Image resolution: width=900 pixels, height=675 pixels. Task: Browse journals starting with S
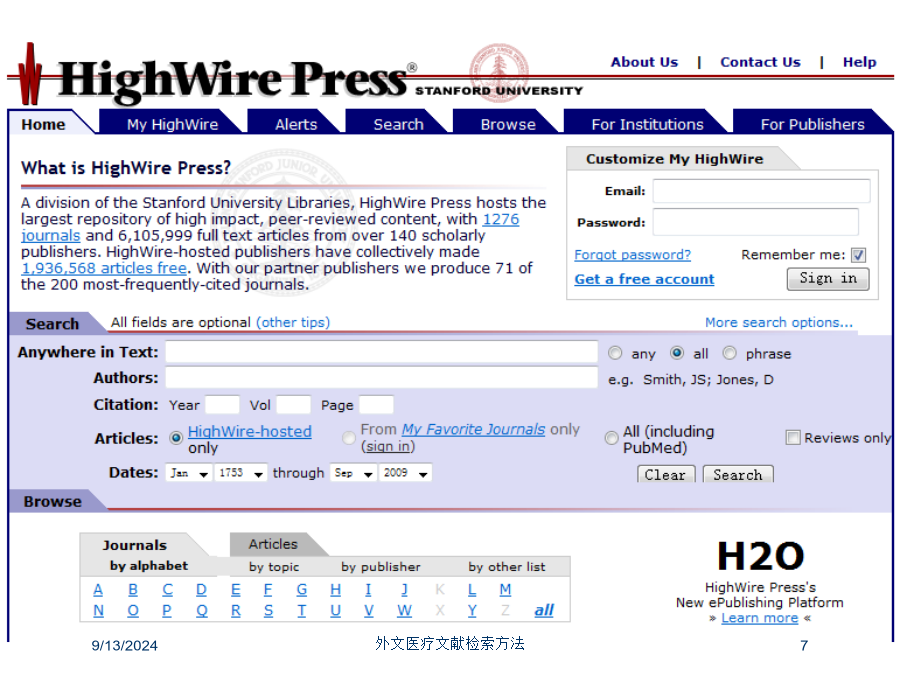[x=269, y=610]
